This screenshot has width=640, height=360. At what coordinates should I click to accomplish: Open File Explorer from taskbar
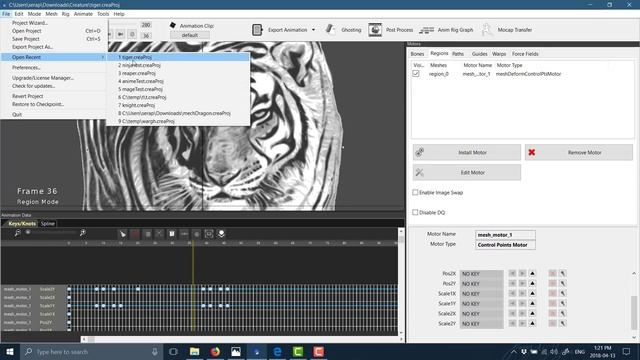point(194,351)
